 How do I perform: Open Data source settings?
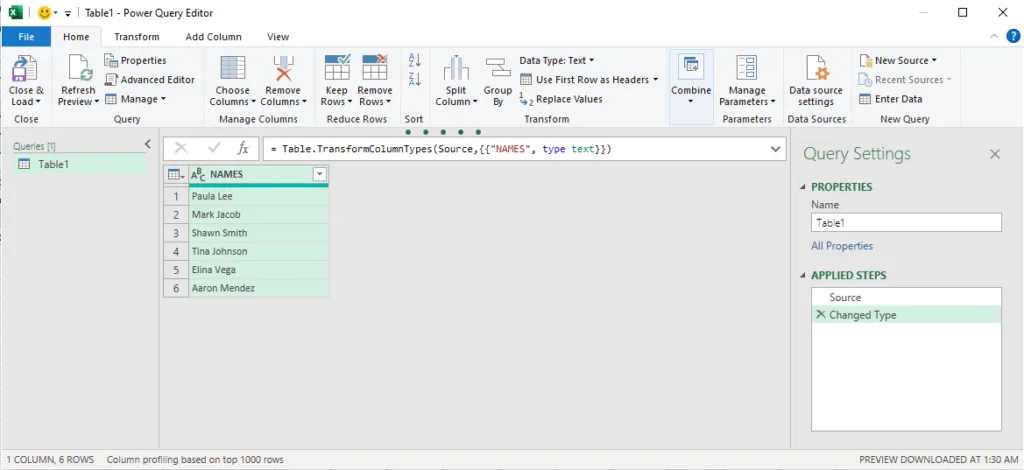click(816, 81)
